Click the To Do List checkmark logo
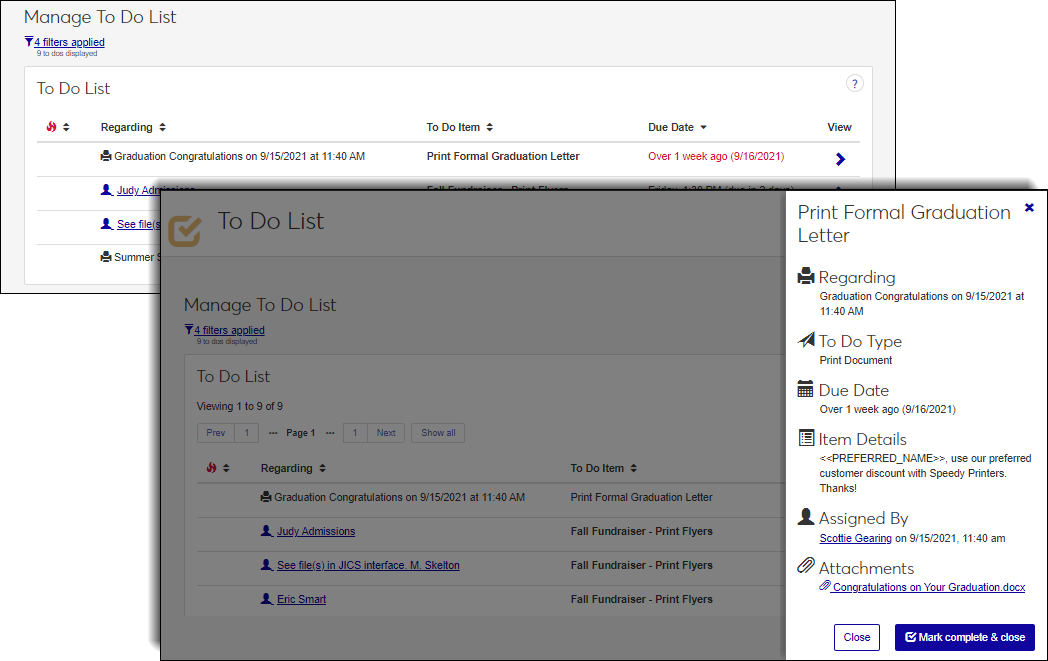This screenshot has height=661, width=1048. pos(184,228)
